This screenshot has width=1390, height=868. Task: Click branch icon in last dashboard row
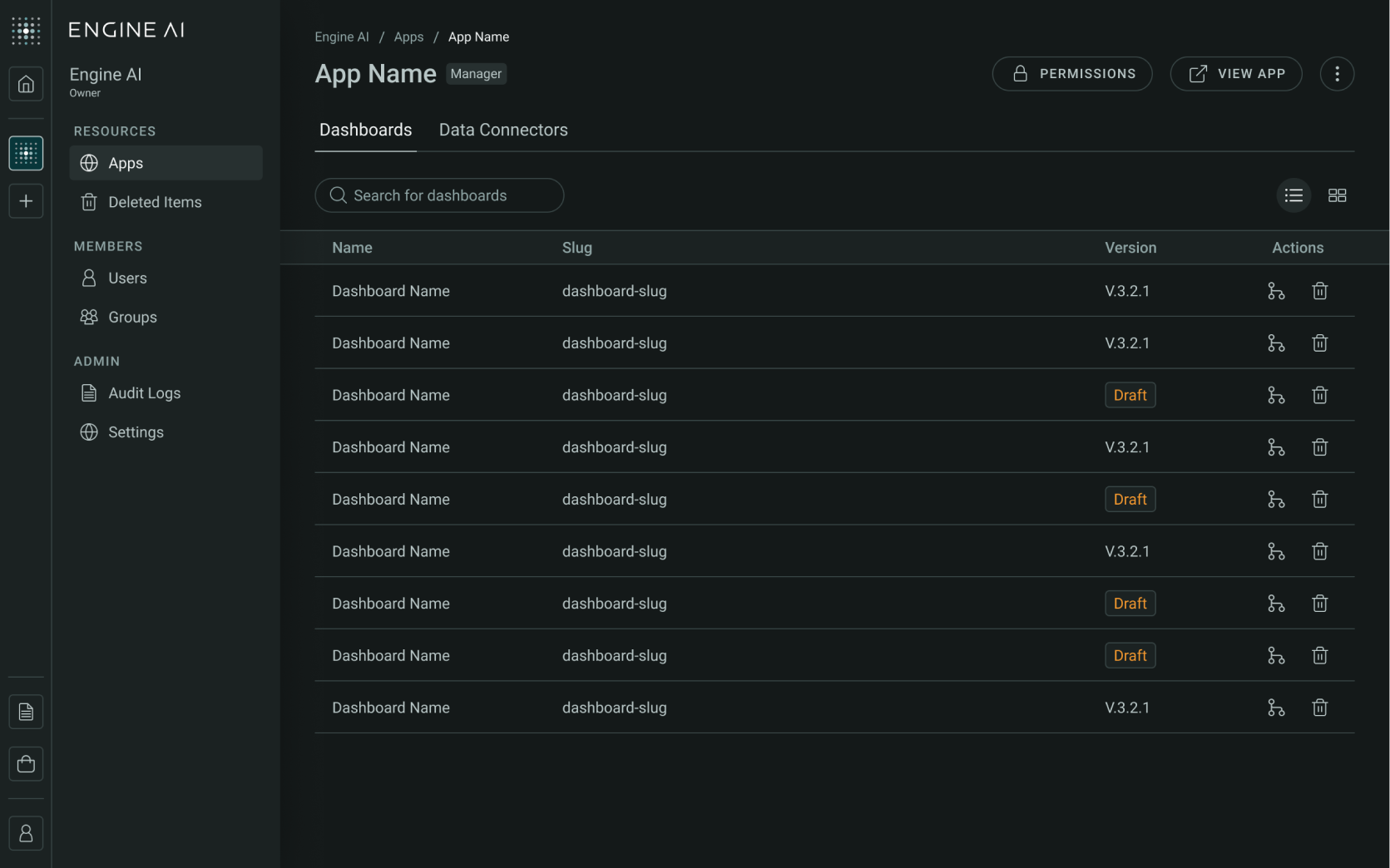[x=1276, y=708]
